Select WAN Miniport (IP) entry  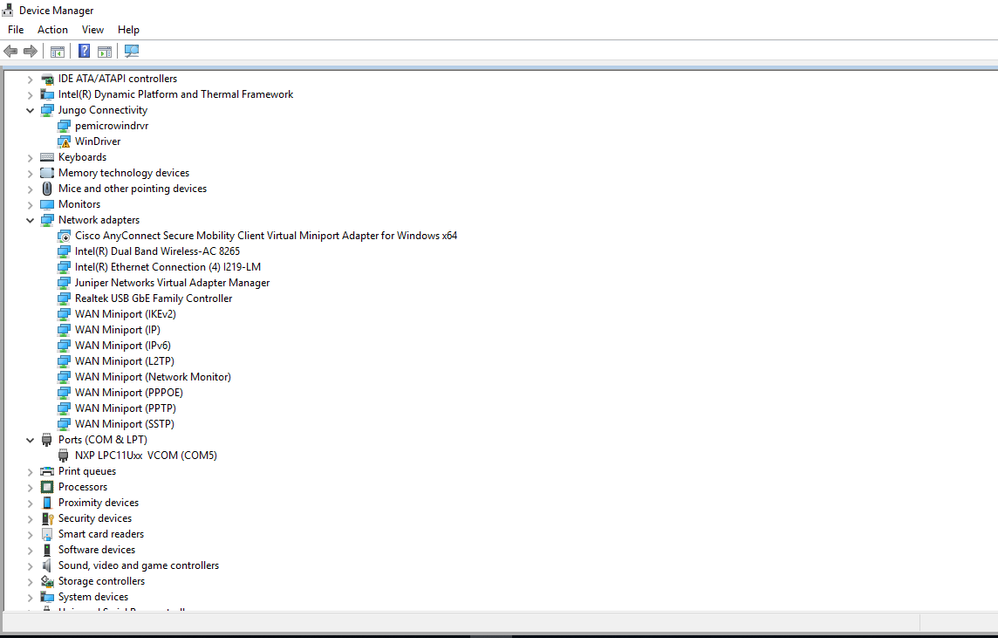tap(118, 330)
